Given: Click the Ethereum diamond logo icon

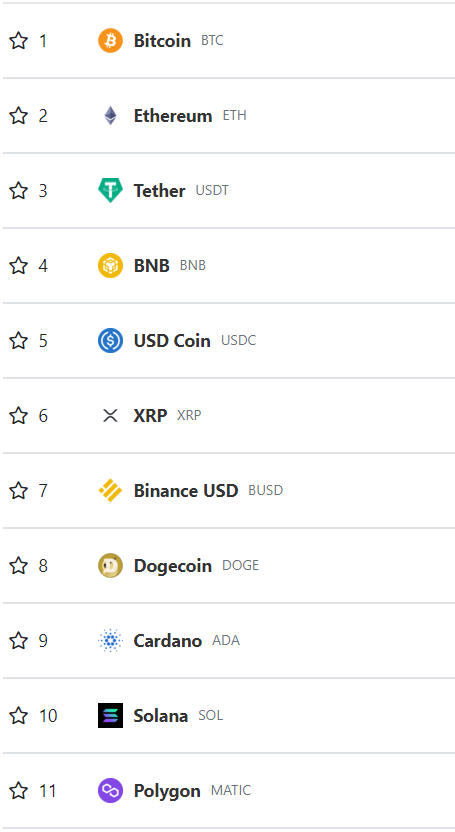Looking at the screenshot, I should point(110,116).
